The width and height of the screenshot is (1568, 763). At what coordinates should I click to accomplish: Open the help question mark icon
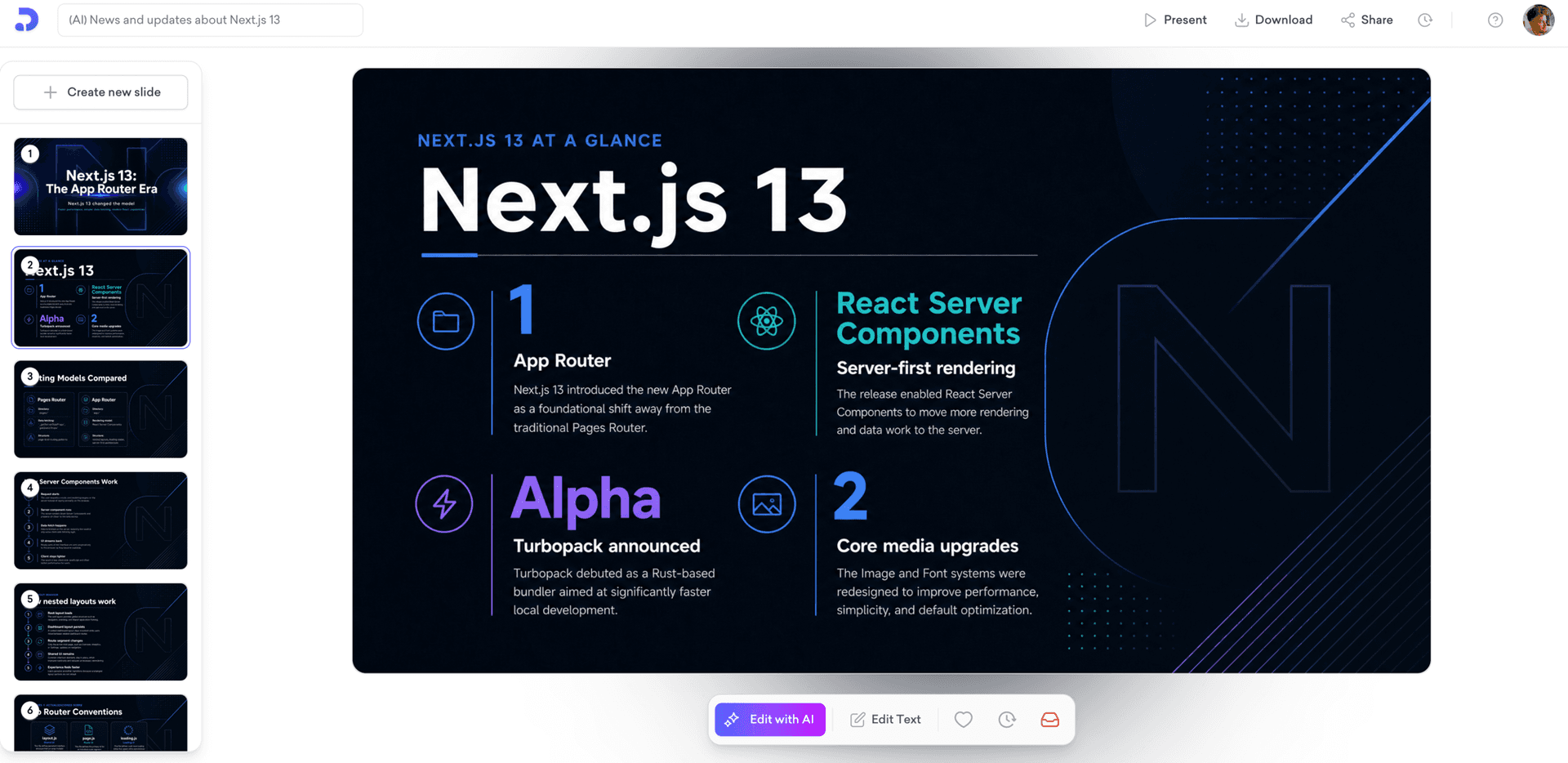pyautogui.click(x=1495, y=20)
